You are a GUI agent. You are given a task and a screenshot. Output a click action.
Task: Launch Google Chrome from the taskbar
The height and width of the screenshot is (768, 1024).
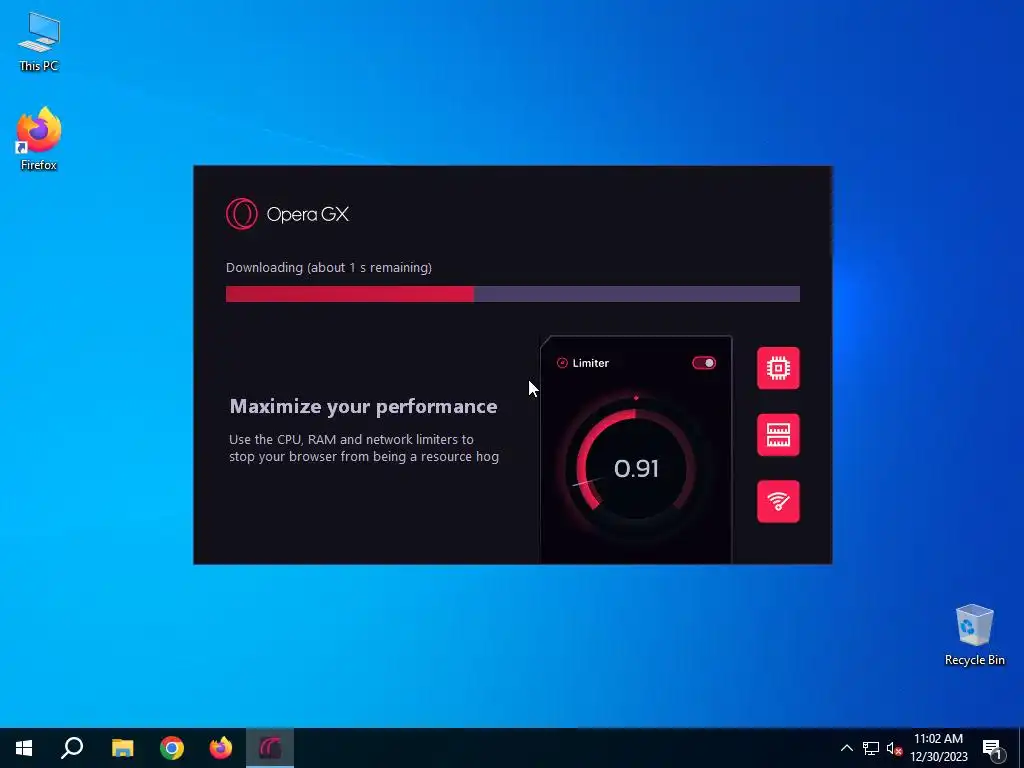coord(172,748)
